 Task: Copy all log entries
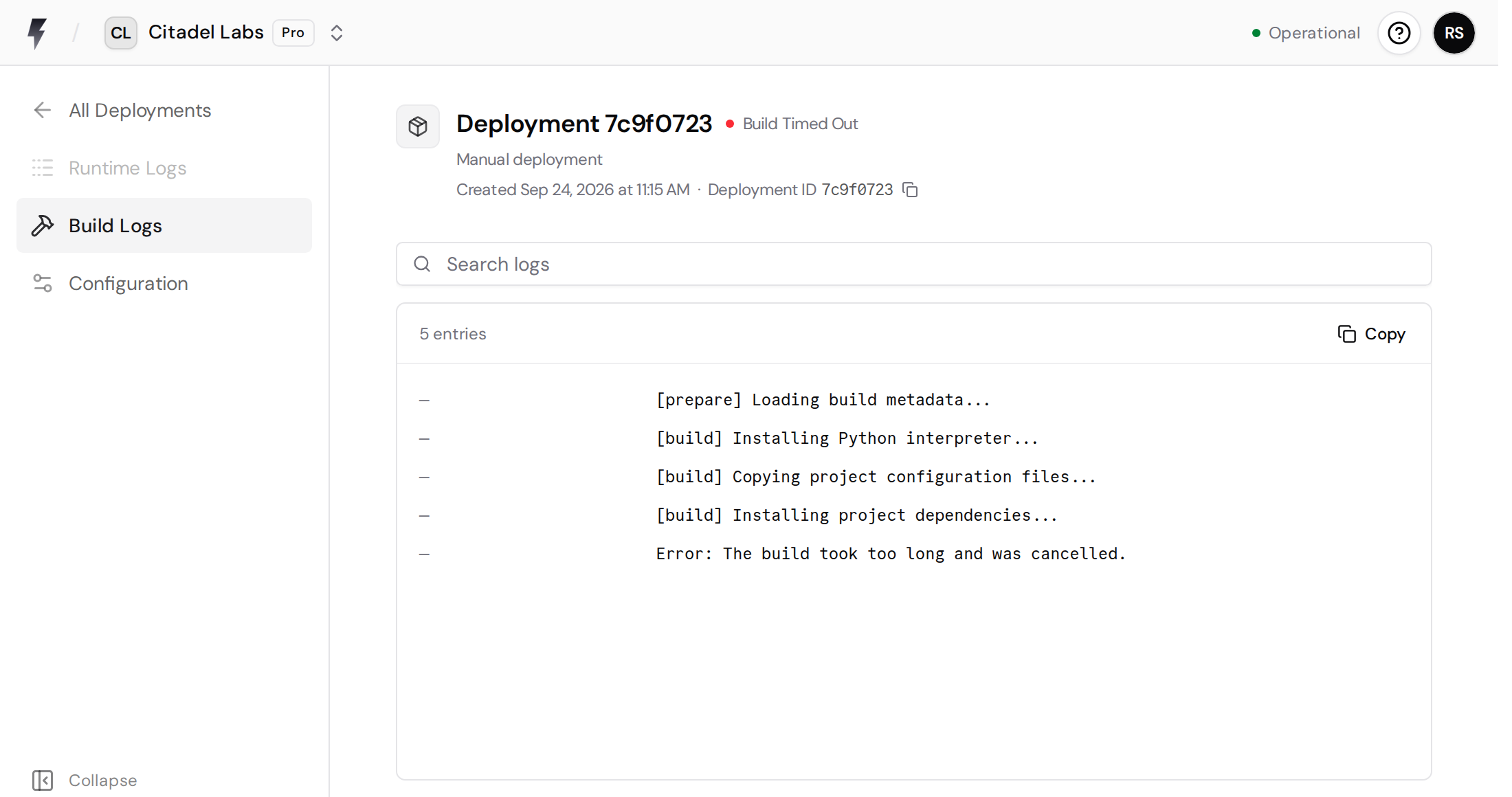click(1372, 334)
